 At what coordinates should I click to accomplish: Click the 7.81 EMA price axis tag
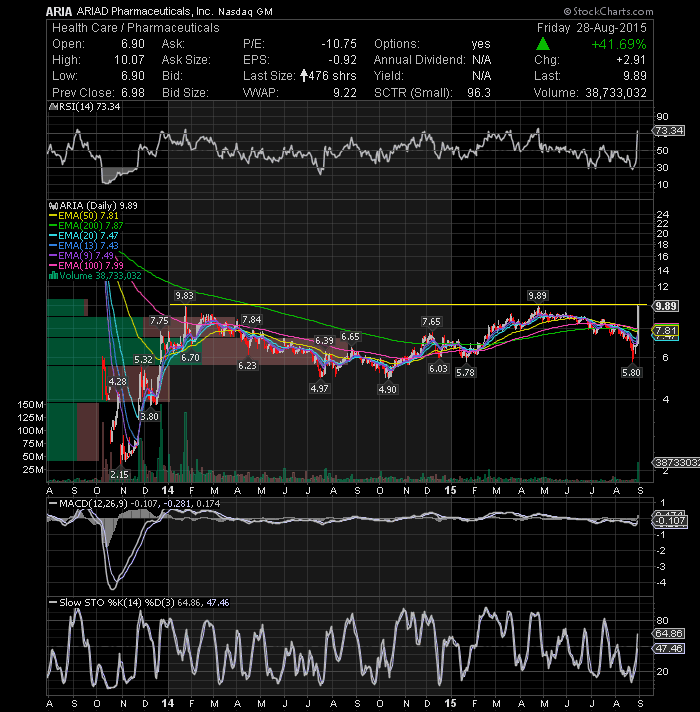(665, 330)
